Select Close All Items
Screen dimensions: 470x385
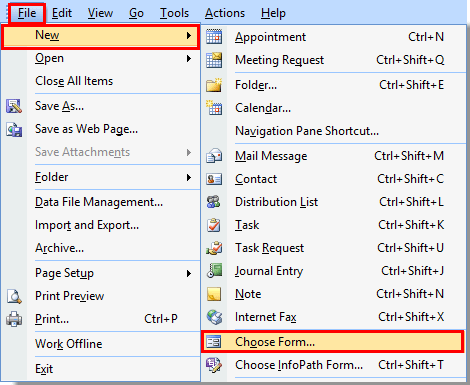coord(74,81)
